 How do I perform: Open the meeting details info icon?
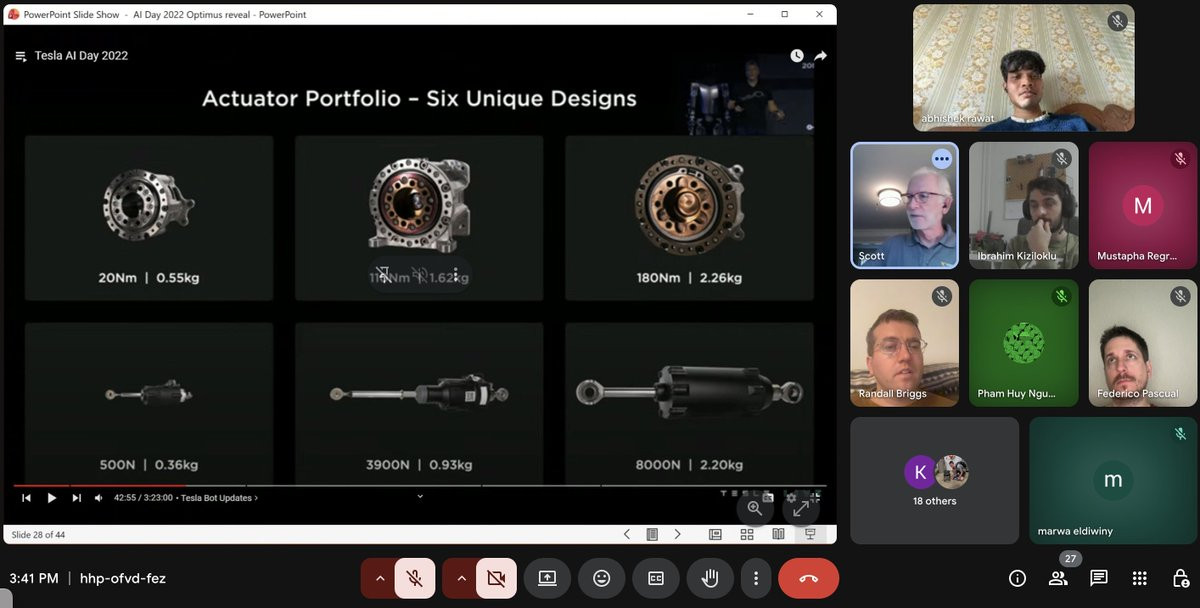[1017, 578]
